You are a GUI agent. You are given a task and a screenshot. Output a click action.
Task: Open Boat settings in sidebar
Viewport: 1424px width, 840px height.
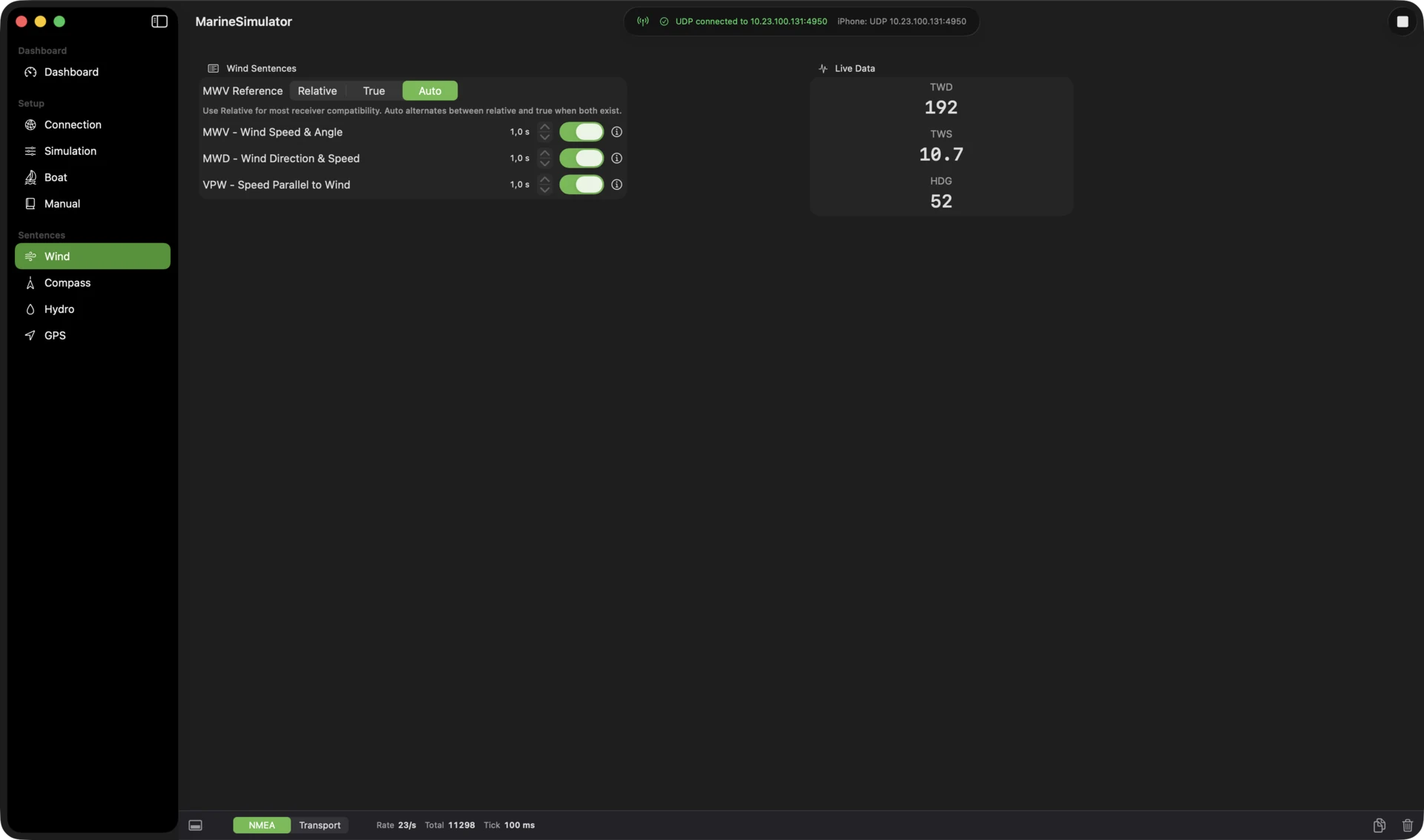pyautogui.click(x=93, y=177)
